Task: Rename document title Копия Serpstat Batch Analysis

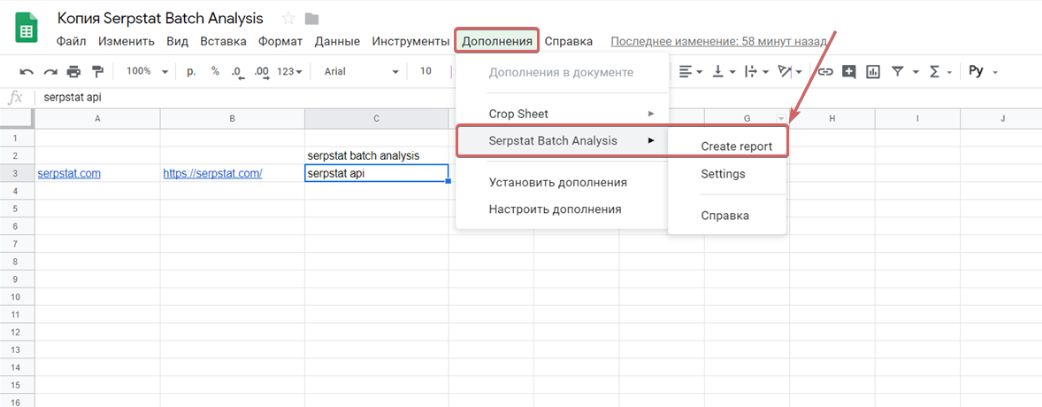Action: 160,18
